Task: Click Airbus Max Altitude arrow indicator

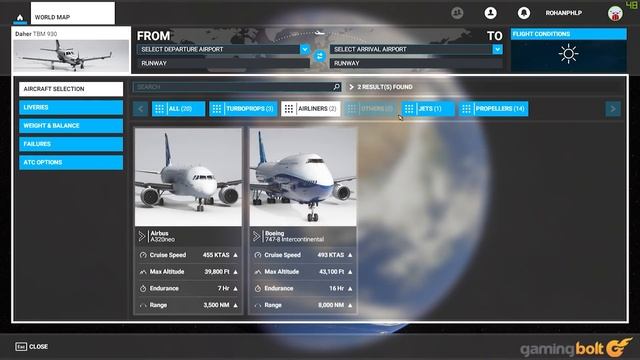Action: [x=236, y=272]
